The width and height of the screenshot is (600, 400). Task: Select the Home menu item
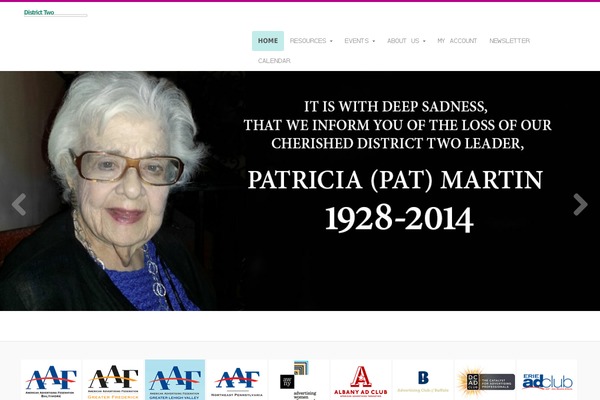click(x=268, y=41)
